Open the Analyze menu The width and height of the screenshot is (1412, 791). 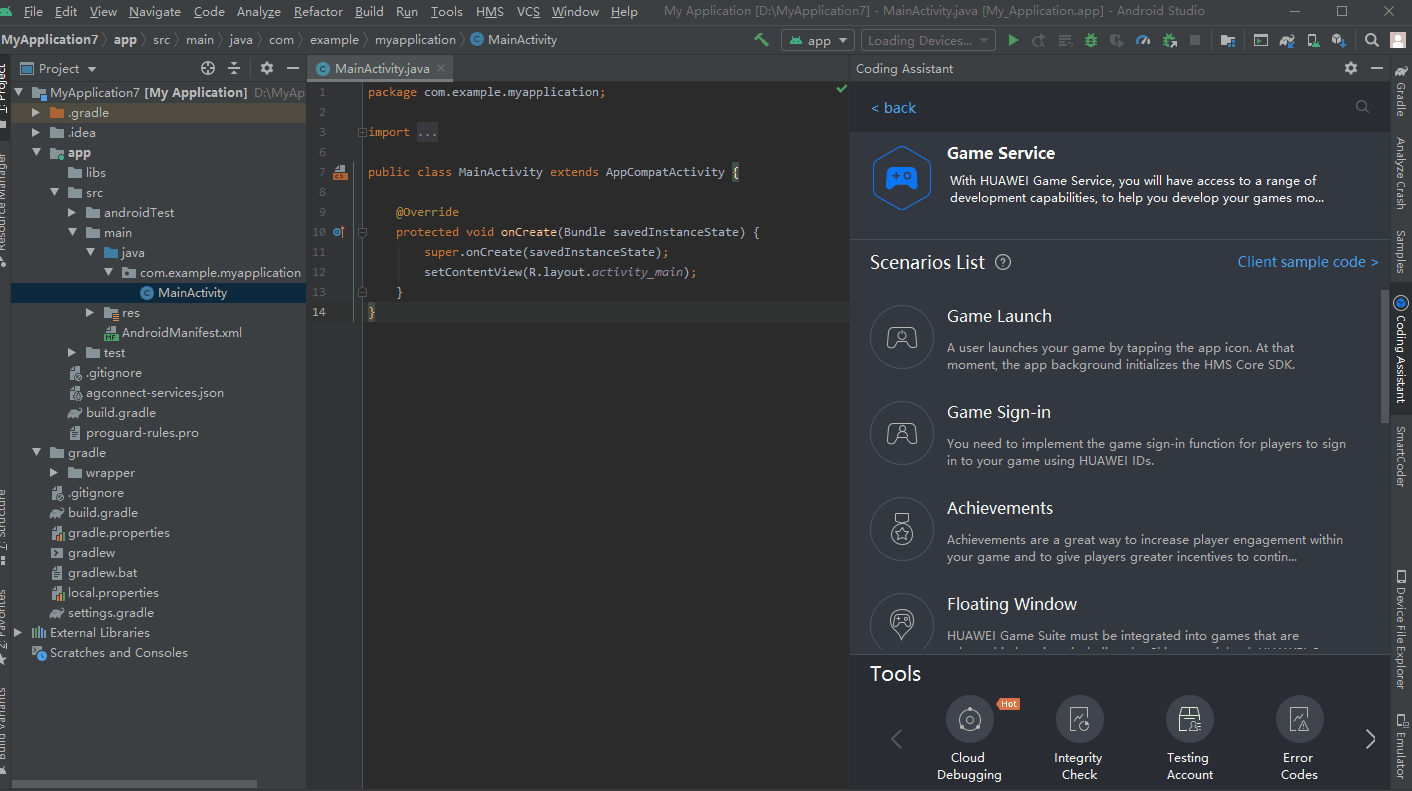[259, 12]
